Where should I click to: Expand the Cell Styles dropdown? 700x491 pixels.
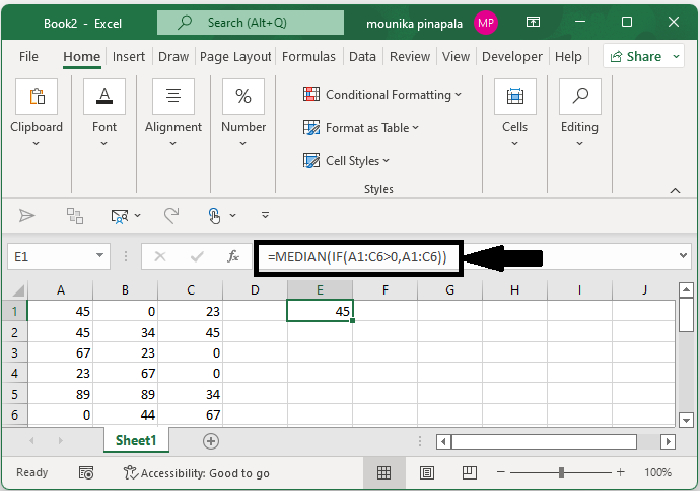(x=346, y=161)
